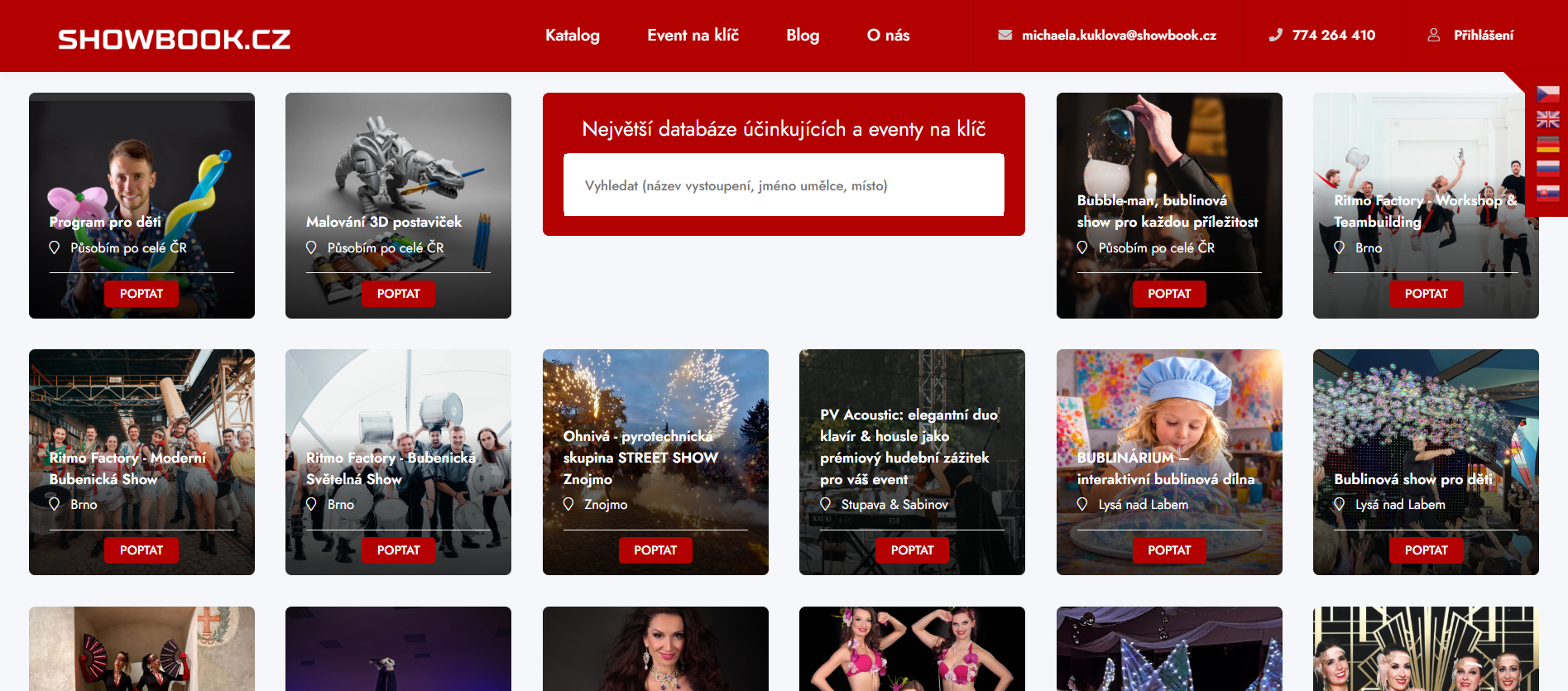Screen dimensions: 1568x691
Task: Click POPTAT on Ritmo Factory Workshop & Teambuilding
Action: click(x=1427, y=294)
